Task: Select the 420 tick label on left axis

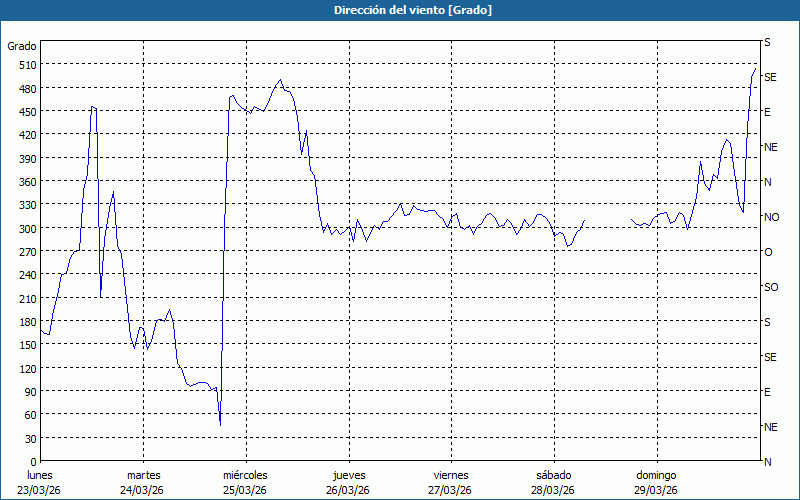Action: (x=24, y=135)
